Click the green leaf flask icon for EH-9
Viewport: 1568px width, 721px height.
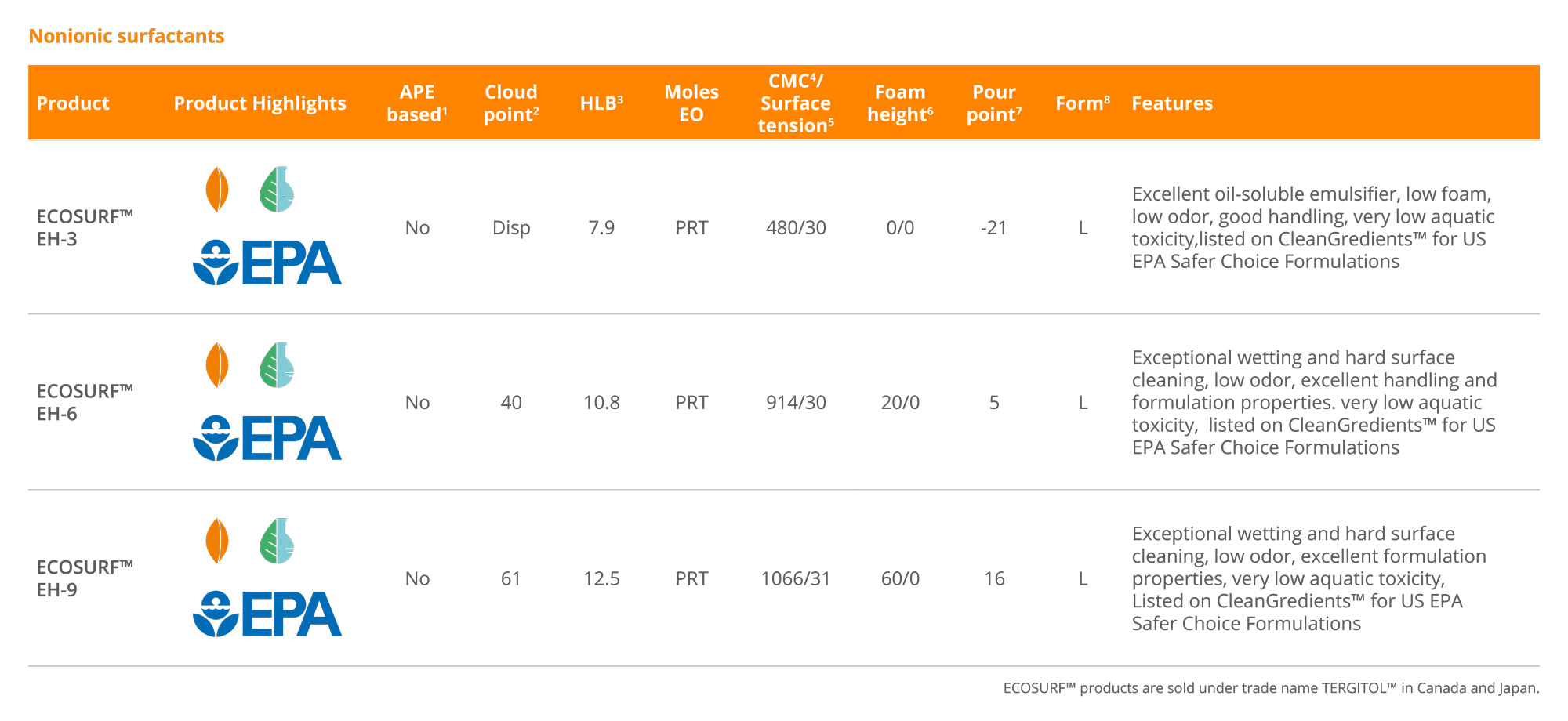(277, 541)
